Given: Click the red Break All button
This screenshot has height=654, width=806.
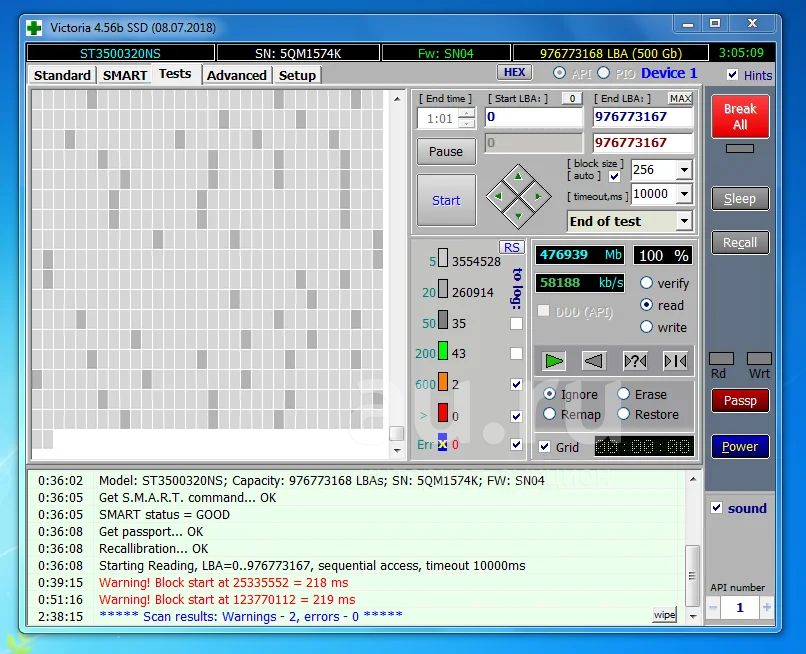Looking at the screenshot, I should (x=740, y=117).
